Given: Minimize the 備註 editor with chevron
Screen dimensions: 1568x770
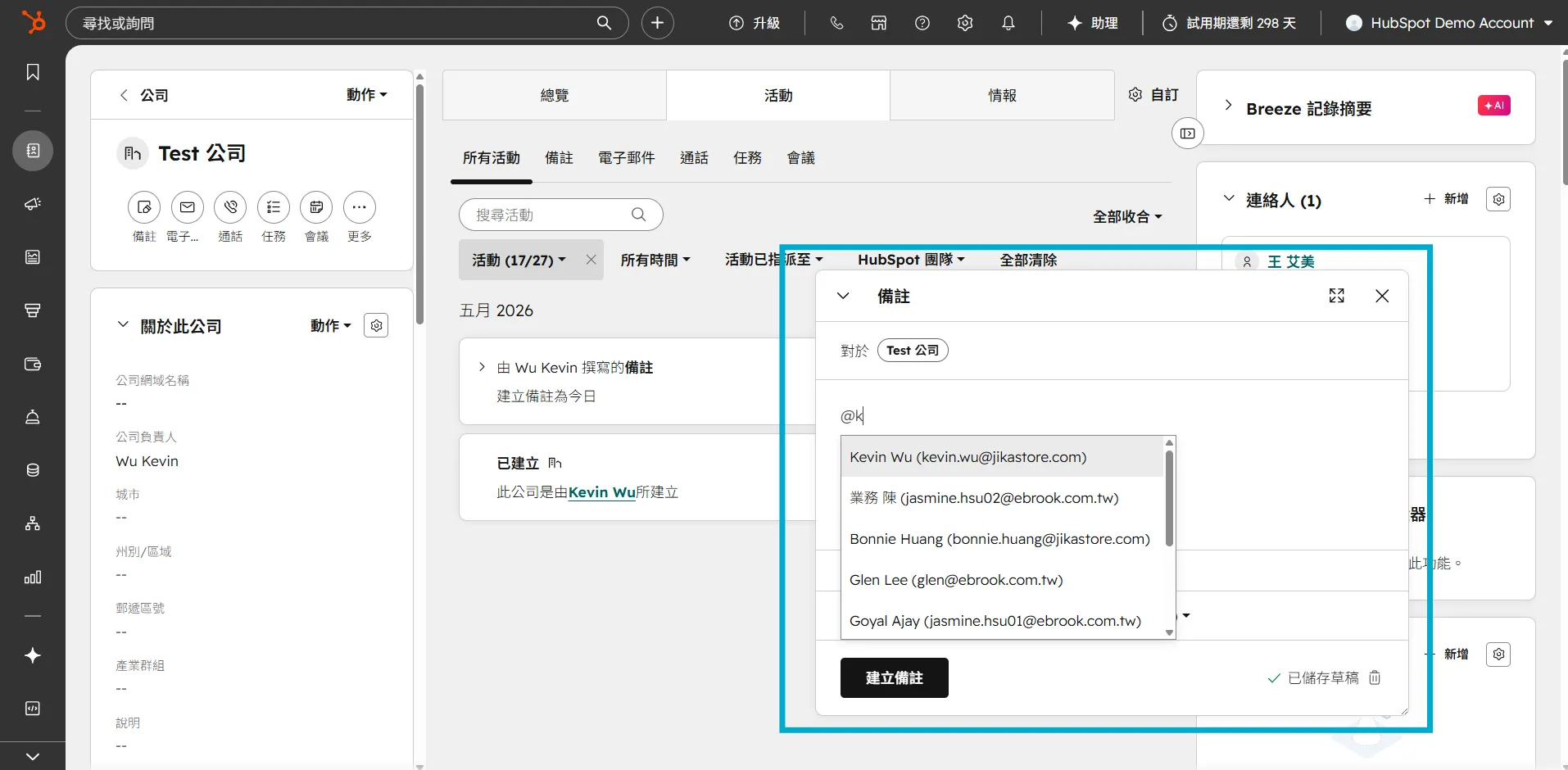Looking at the screenshot, I should tap(843, 296).
